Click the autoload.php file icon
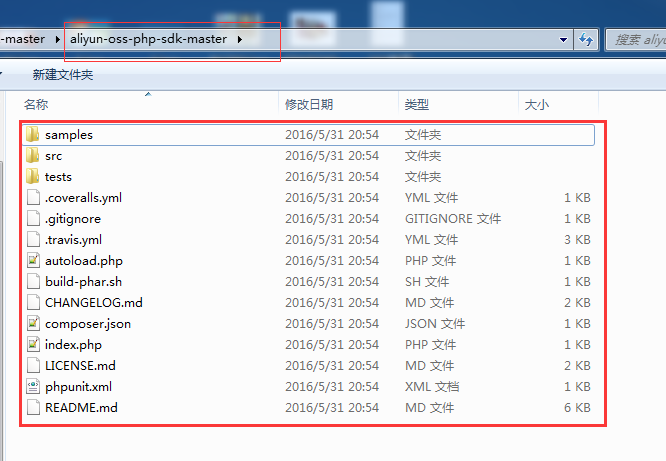Screen dimensions: 666x461 pyautogui.click(x=33, y=260)
